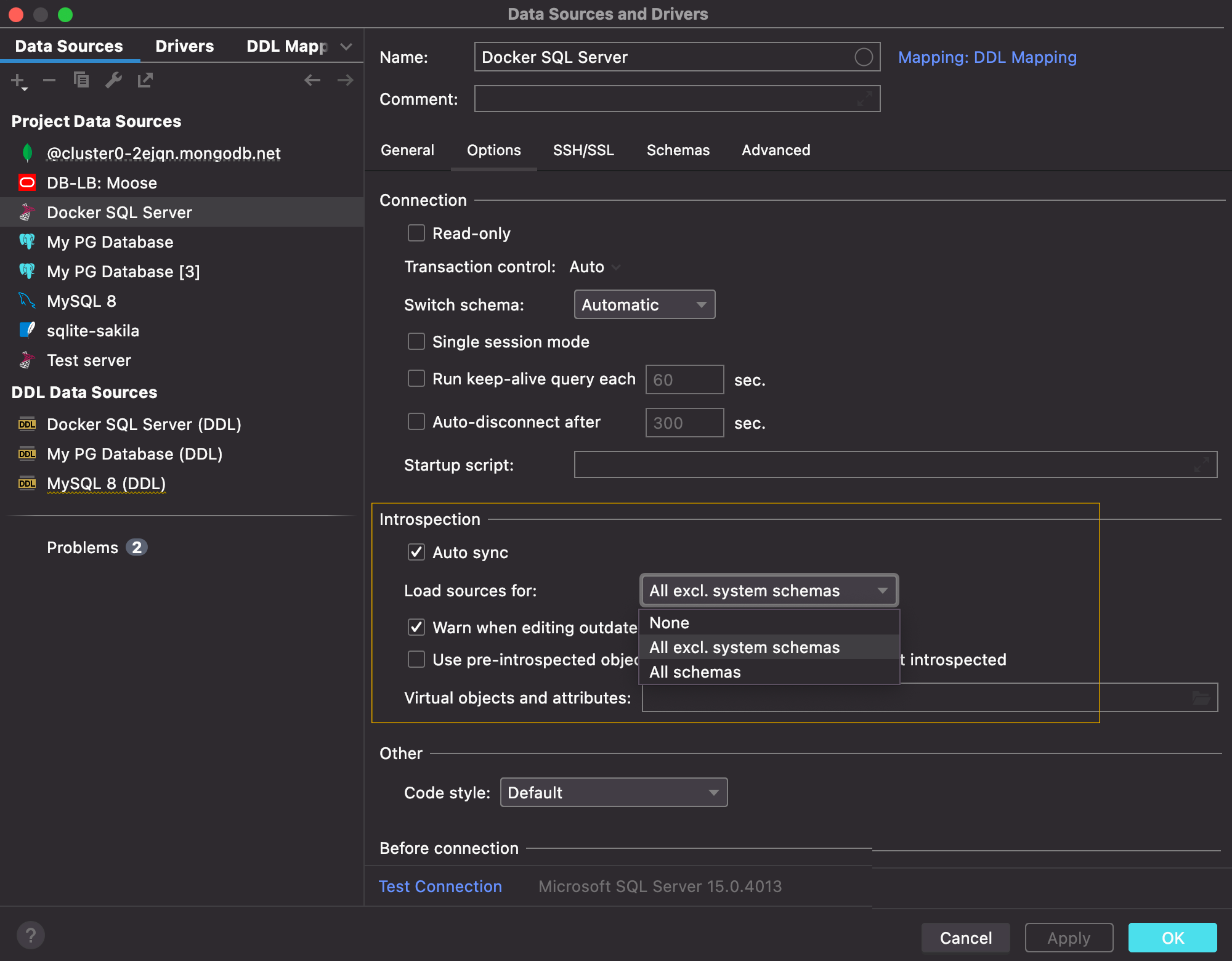Image resolution: width=1232 pixels, height=961 pixels.
Task: Click the remove data source minus icon
Action: coord(49,80)
